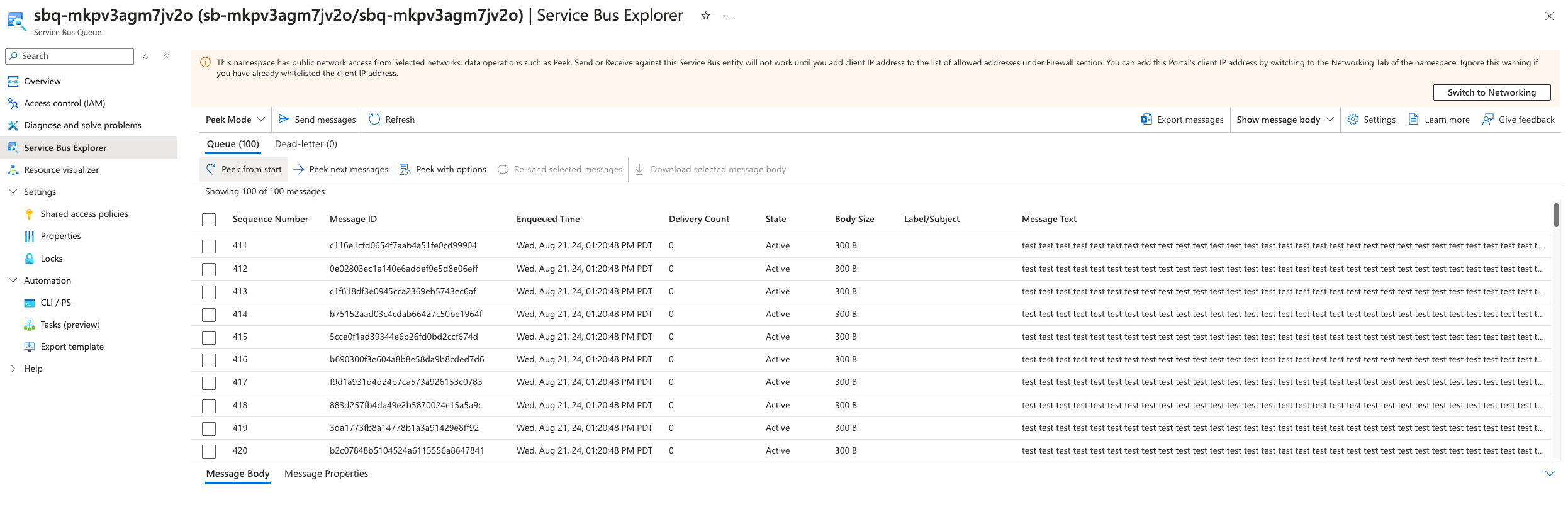Click Send messages

point(317,120)
